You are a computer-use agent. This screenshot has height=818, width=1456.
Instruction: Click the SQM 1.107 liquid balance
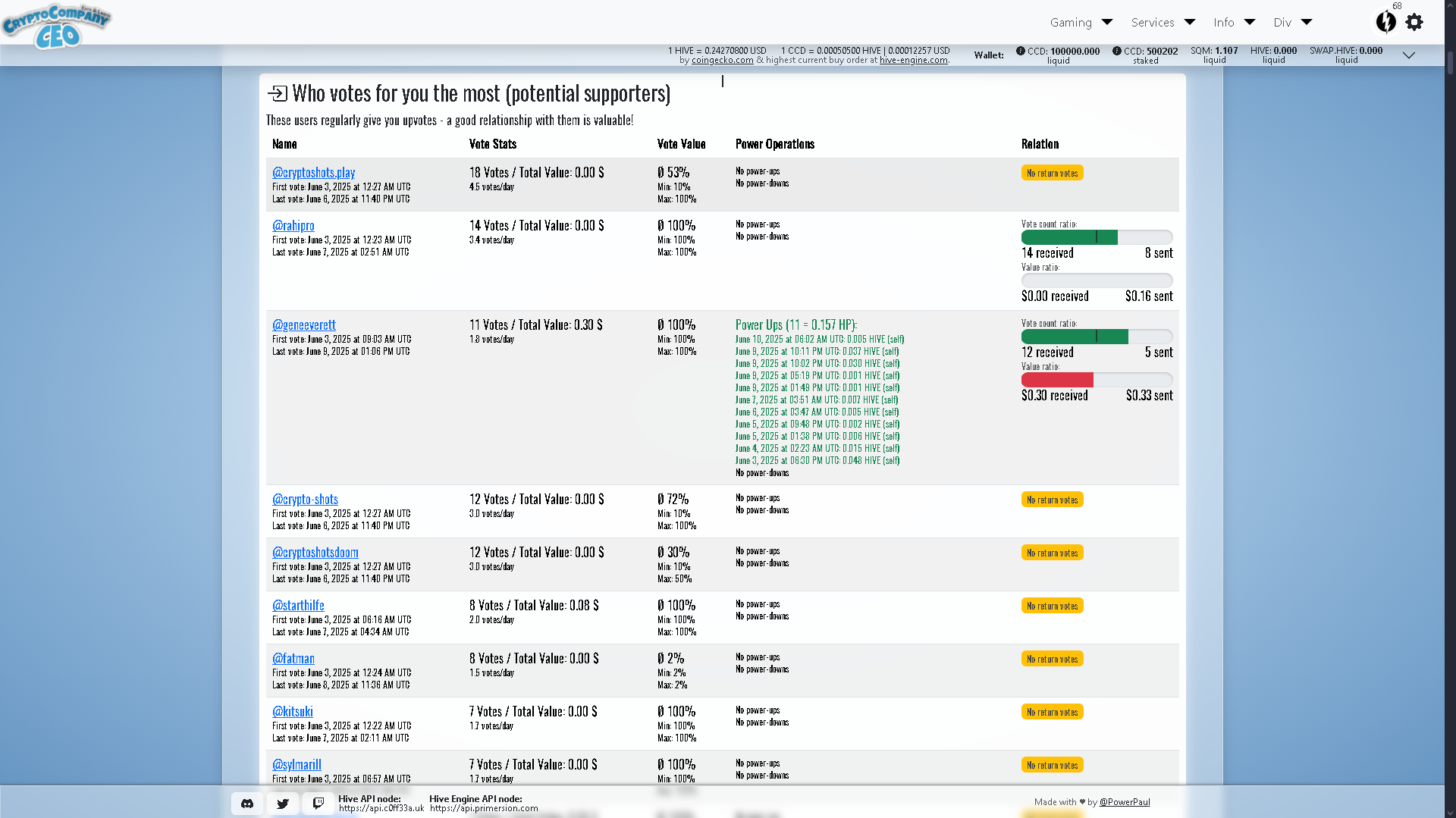(1214, 55)
